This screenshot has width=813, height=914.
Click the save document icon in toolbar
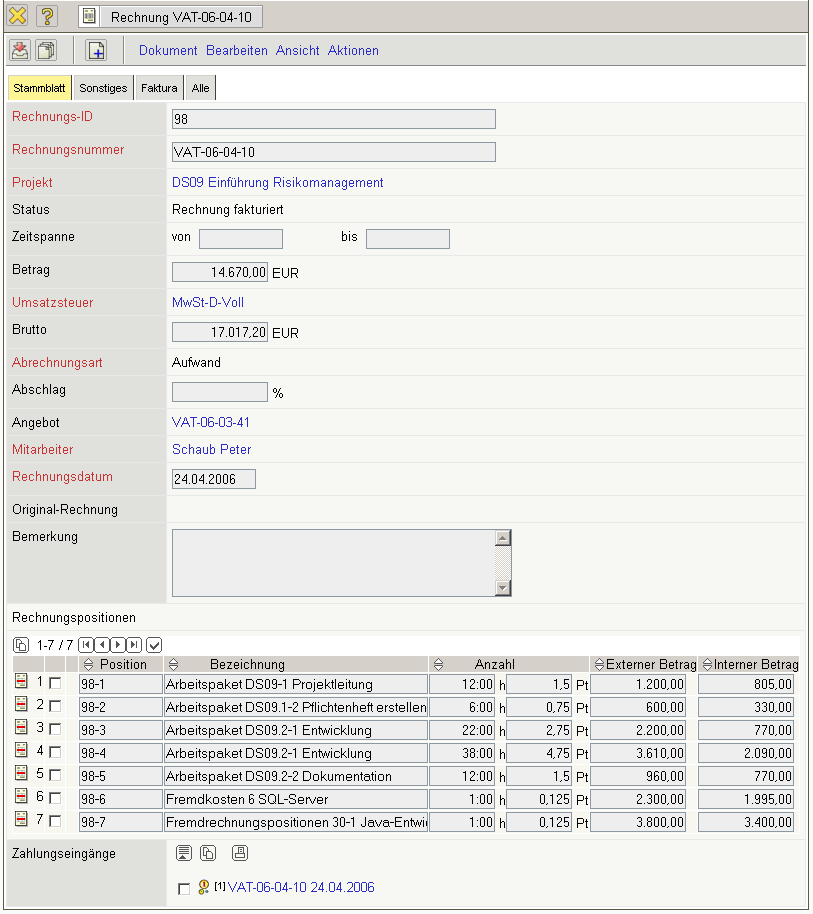(x=20, y=50)
